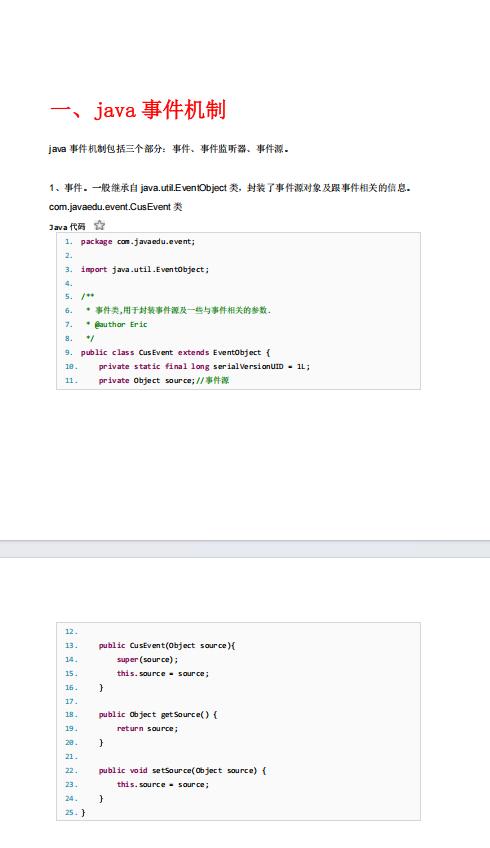Click the return source; line

click(x=147, y=729)
